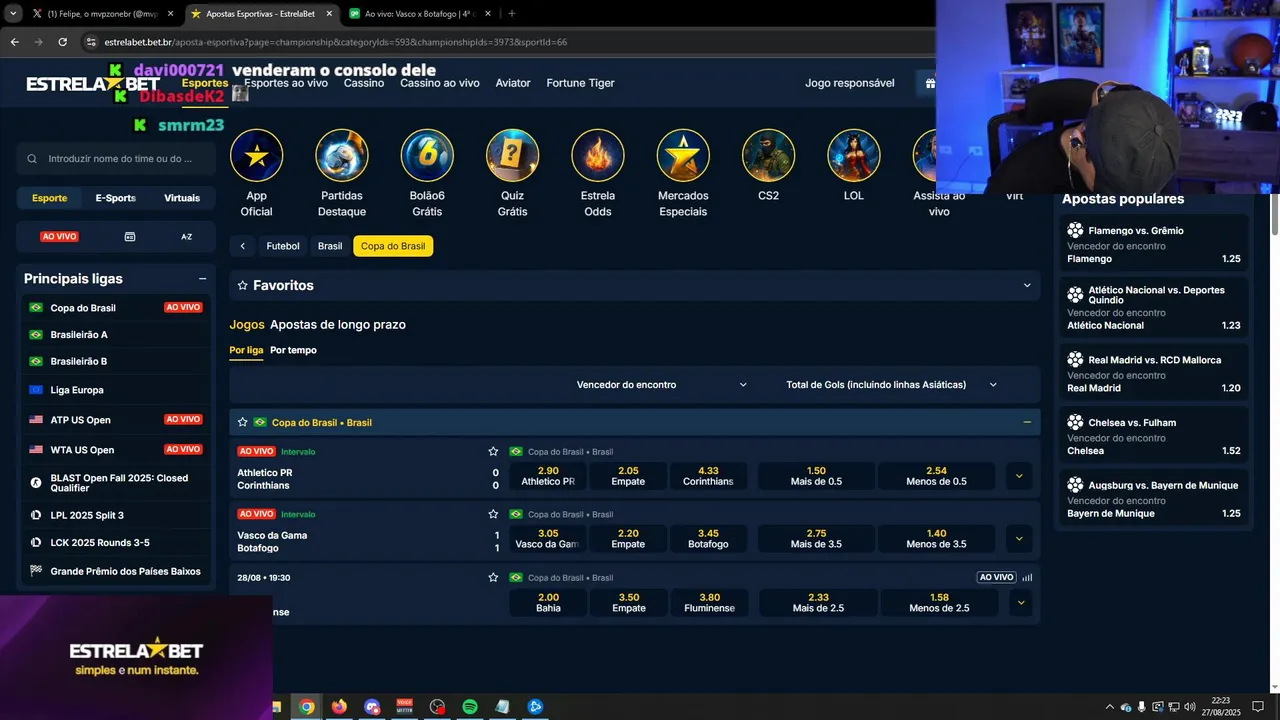Viewport: 1280px width, 720px height.
Task: Open a new browser tab with plus
Action: [512, 14]
